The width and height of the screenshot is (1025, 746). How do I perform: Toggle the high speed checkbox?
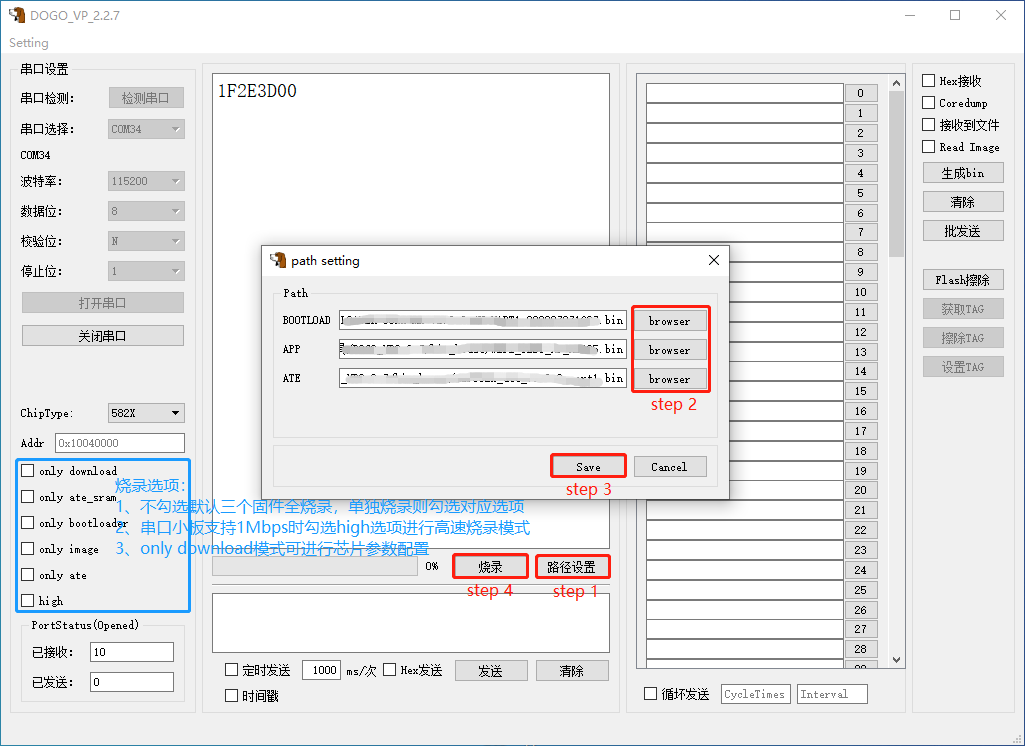[x=27, y=600]
